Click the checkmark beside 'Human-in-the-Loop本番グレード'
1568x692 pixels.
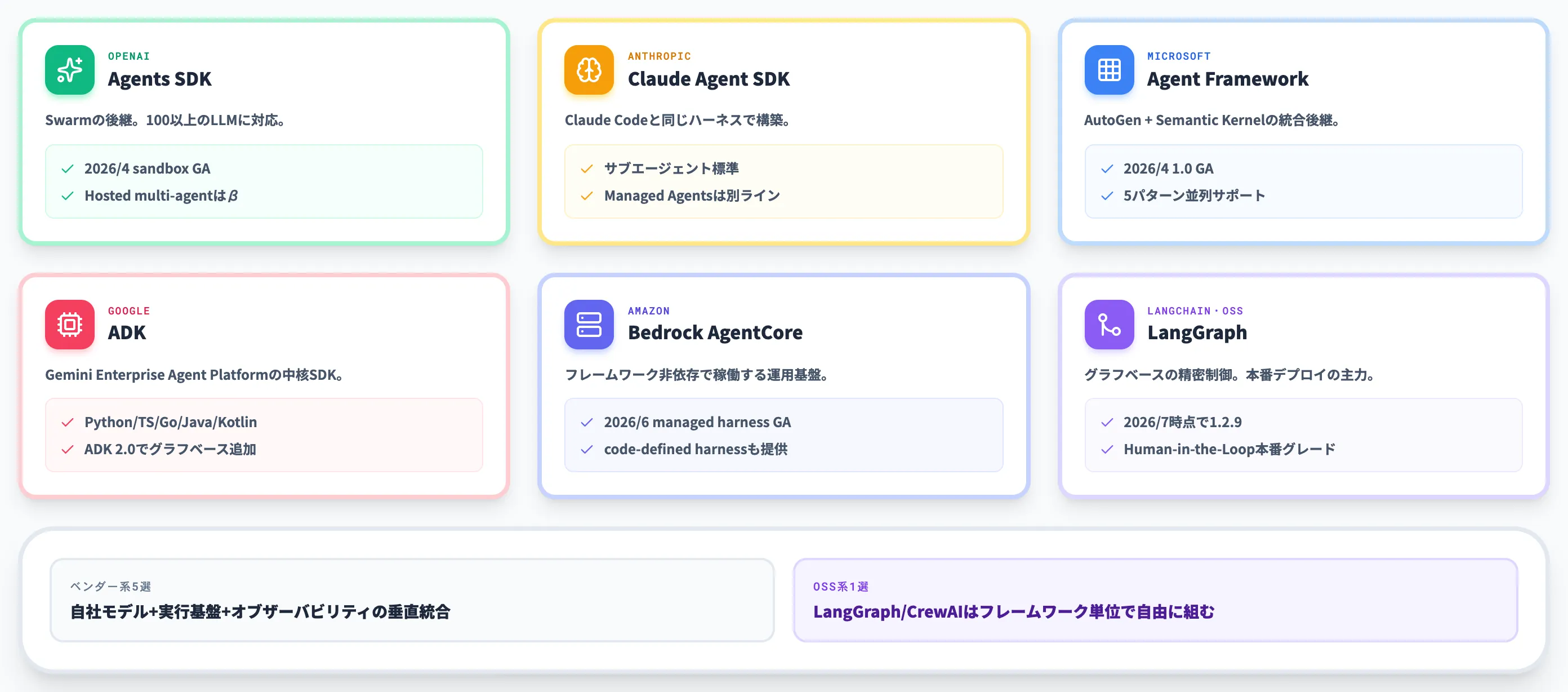click(1107, 450)
